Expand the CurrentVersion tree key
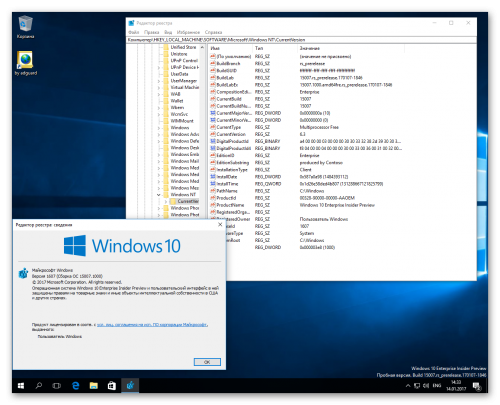This screenshot has height=405, width=500. point(166,201)
